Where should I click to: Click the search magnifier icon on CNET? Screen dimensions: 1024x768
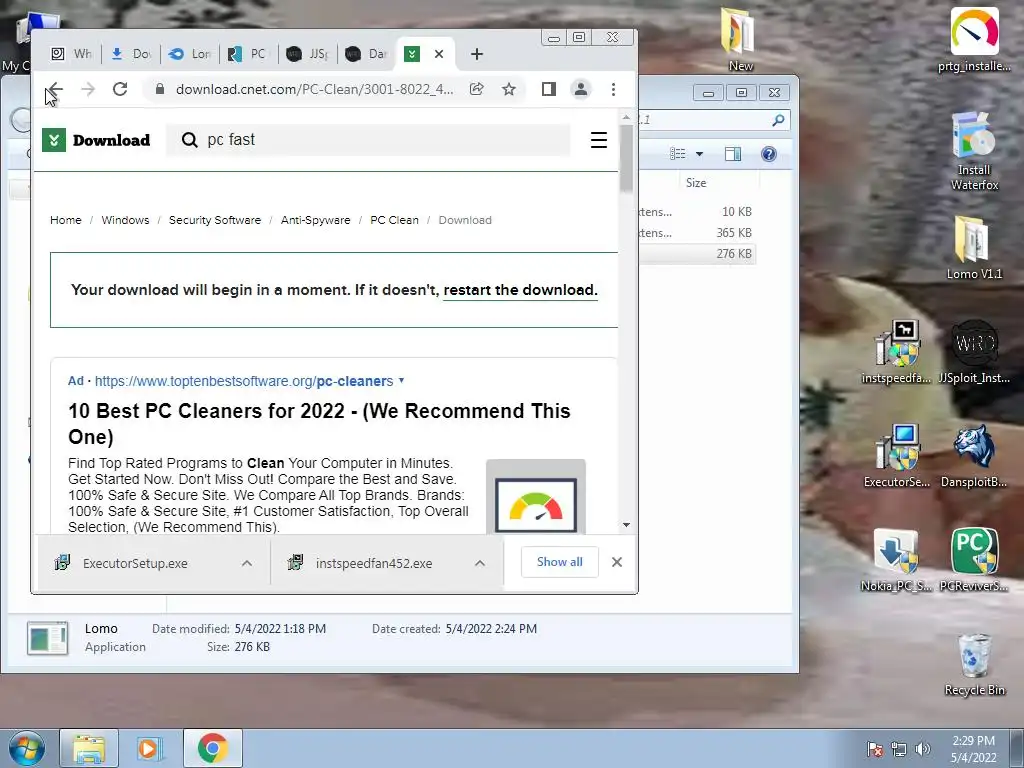(189, 140)
